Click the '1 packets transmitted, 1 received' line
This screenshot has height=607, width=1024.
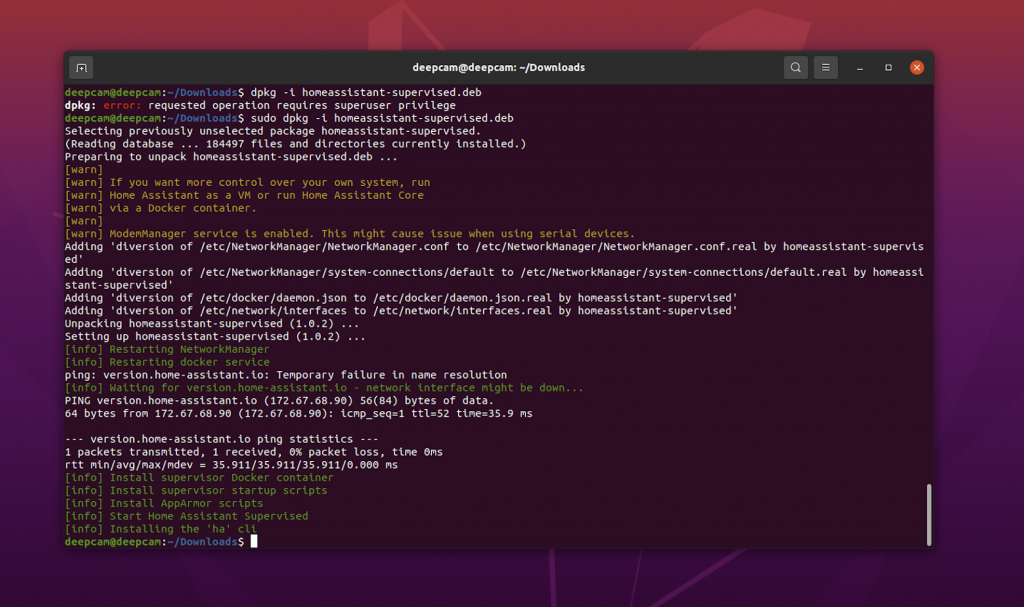coord(253,452)
